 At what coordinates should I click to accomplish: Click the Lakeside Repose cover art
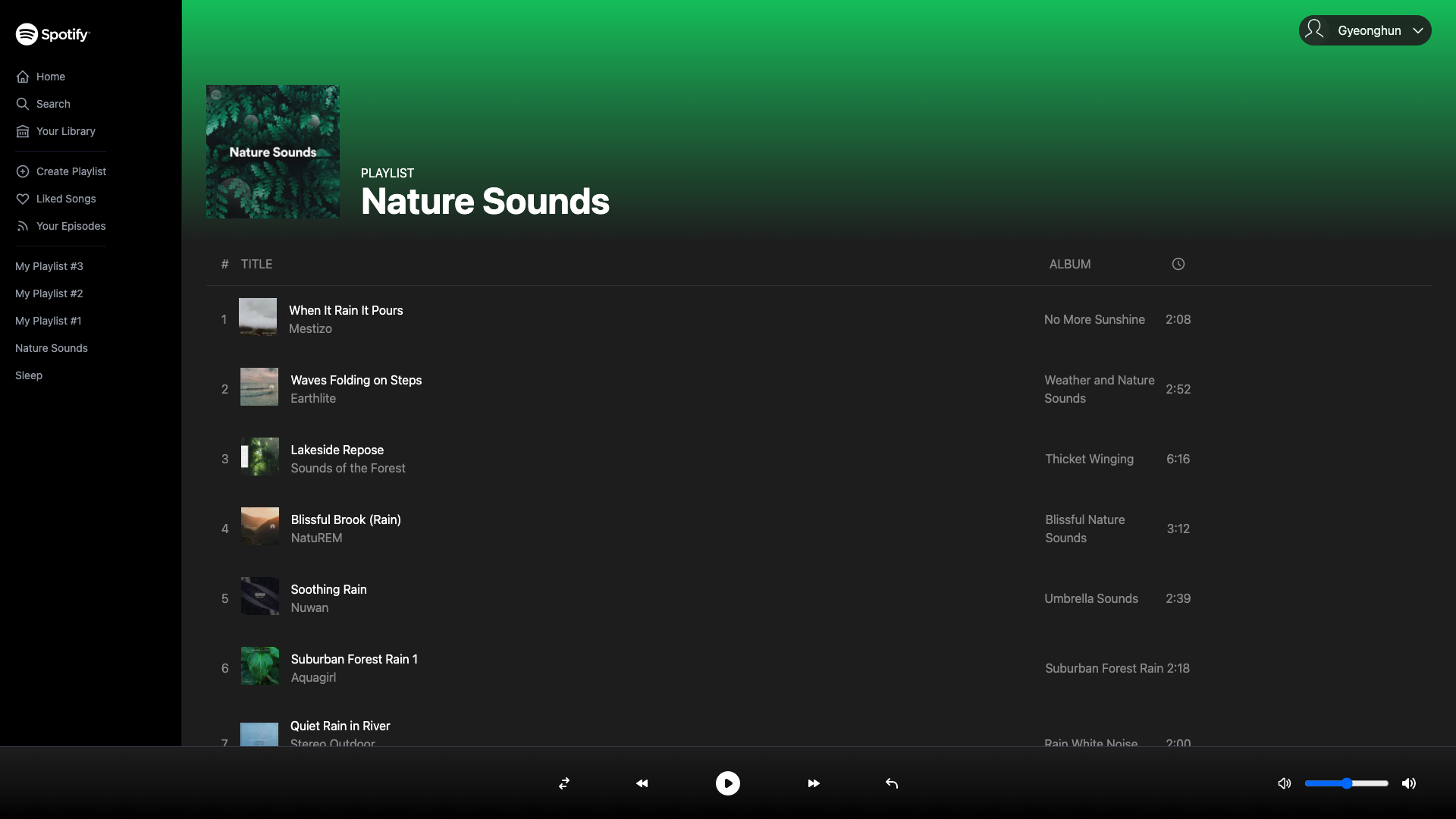pyautogui.click(x=260, y=457)
